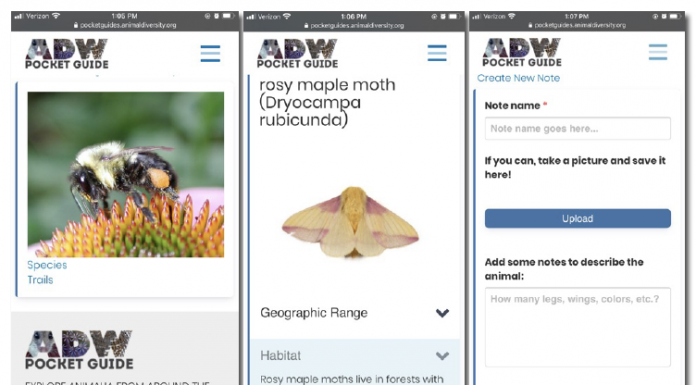
Task: Tap the URL bar in right phone screen
Action: coord(577,25)
